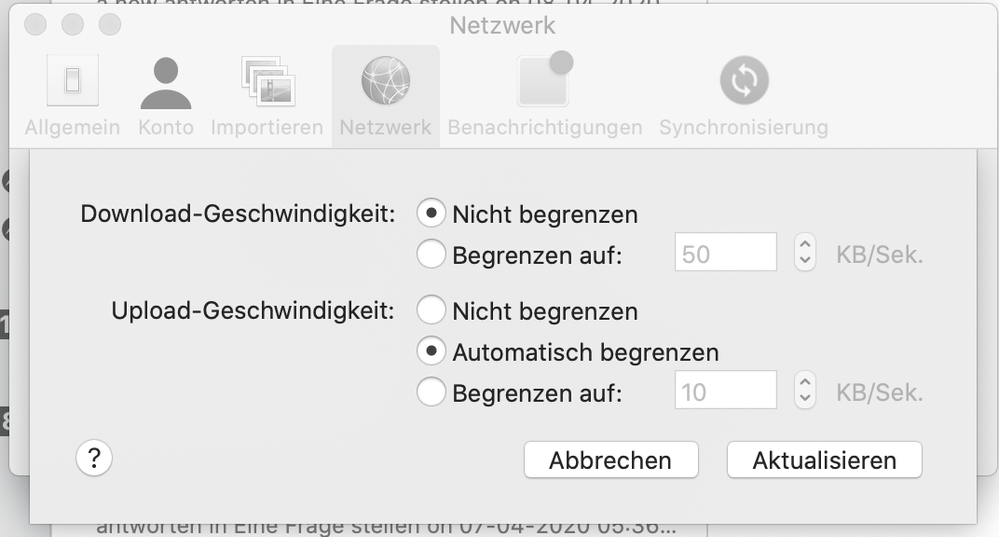Open the Importieren photos icon
The width and height of the screenshot is (999, 537).
pos(266,82)
